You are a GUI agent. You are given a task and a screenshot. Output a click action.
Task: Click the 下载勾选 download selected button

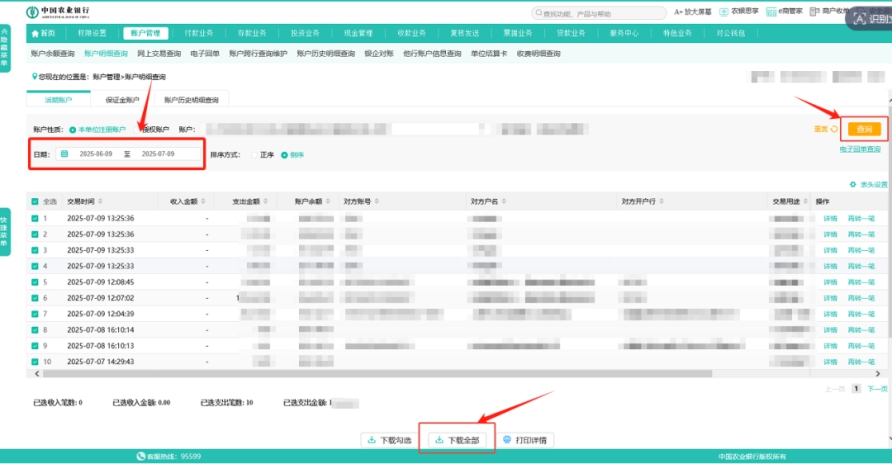coord(390,440)
